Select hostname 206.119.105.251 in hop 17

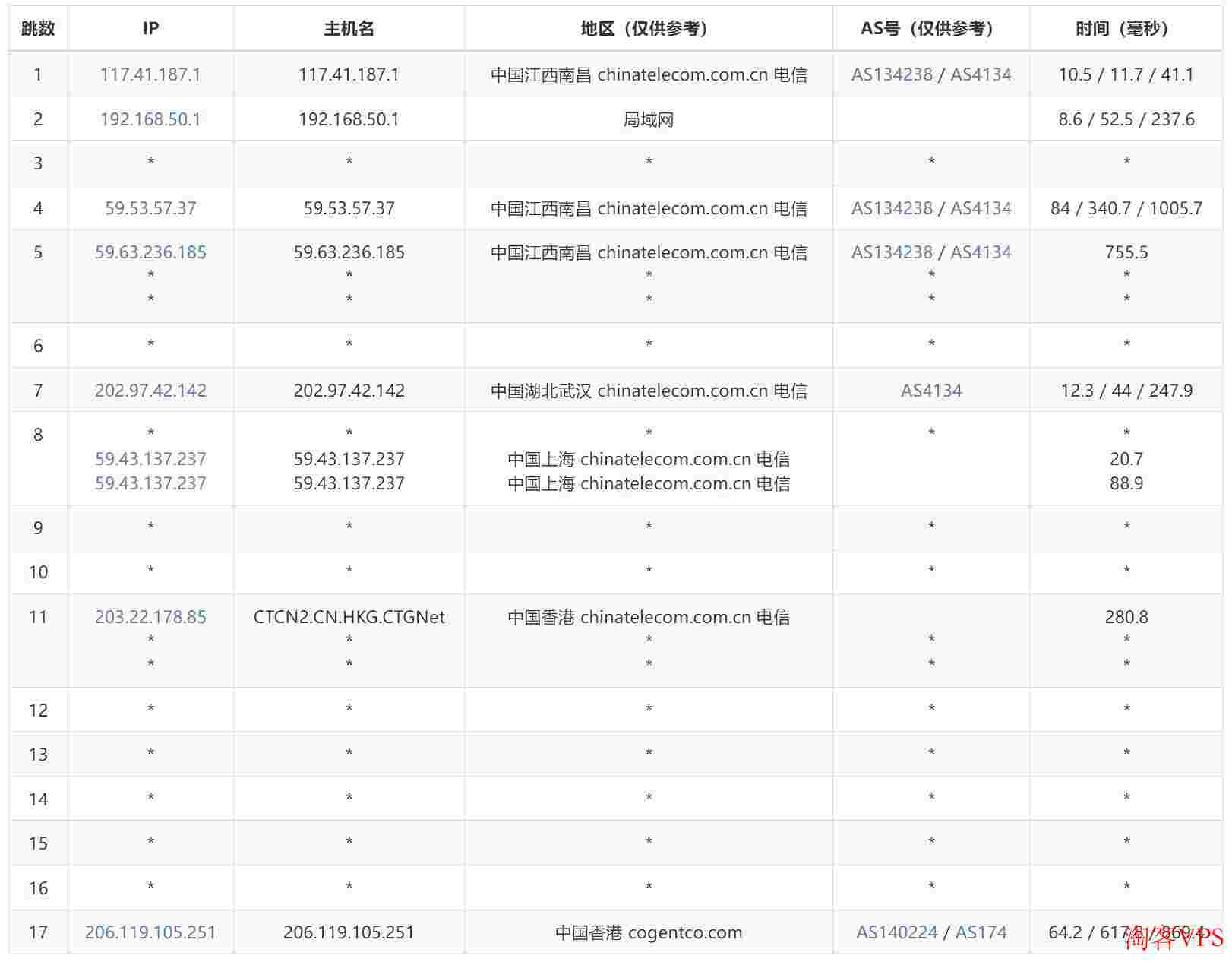click(x=349, y=932)
